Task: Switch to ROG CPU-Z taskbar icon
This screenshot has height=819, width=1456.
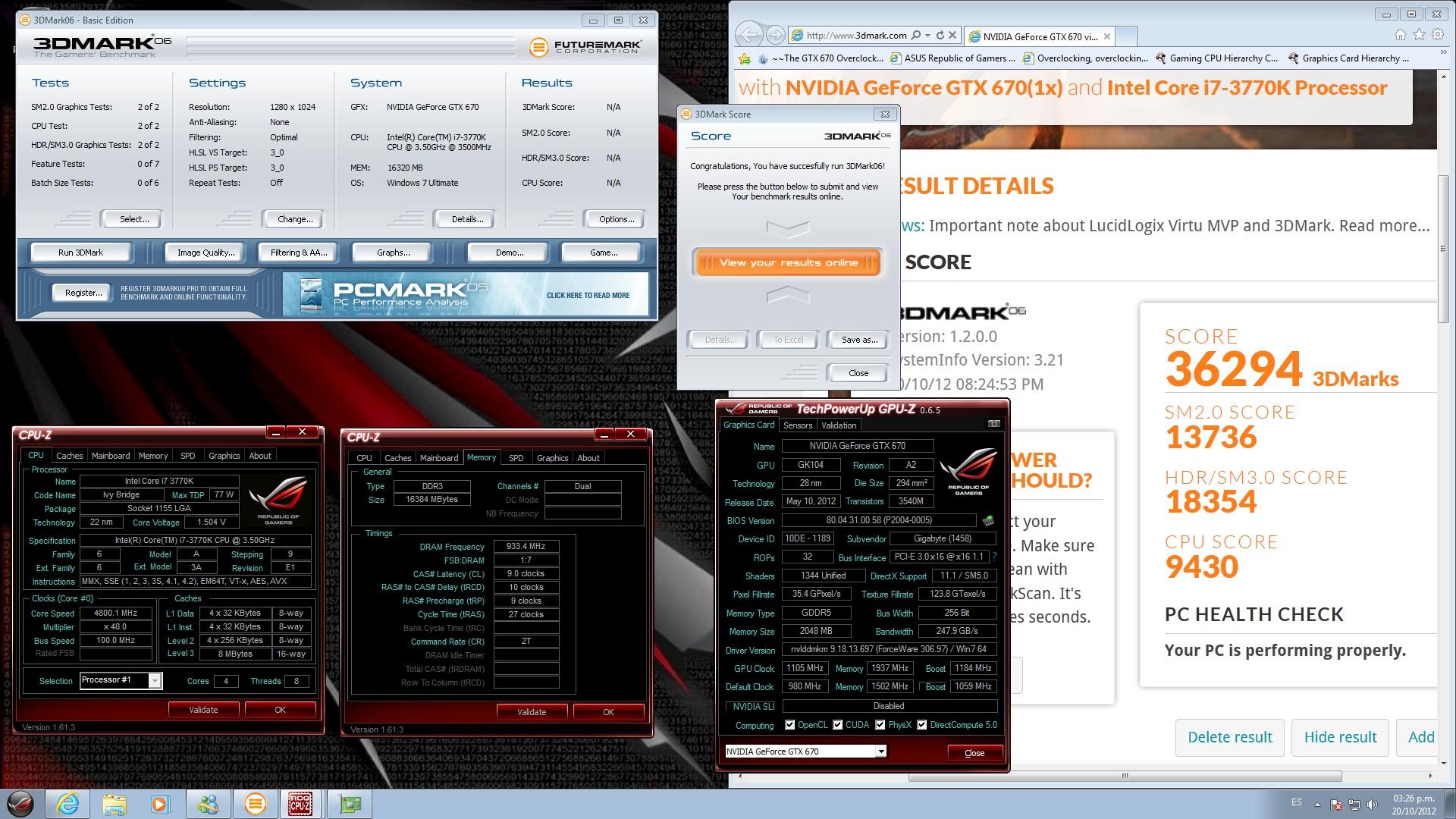Action: [x=301, y=804]
